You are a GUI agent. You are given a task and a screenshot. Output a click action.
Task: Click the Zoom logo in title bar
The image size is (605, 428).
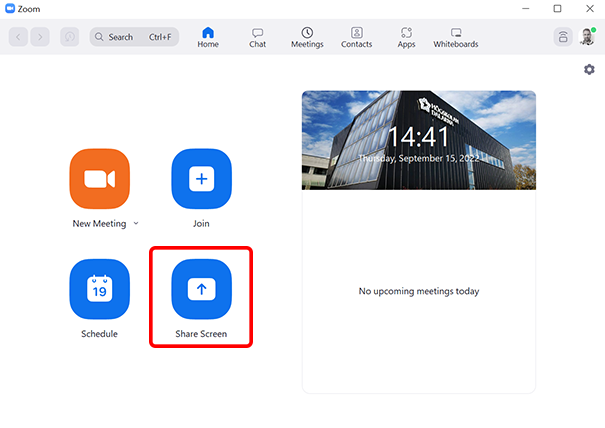(x=10, y=8)
